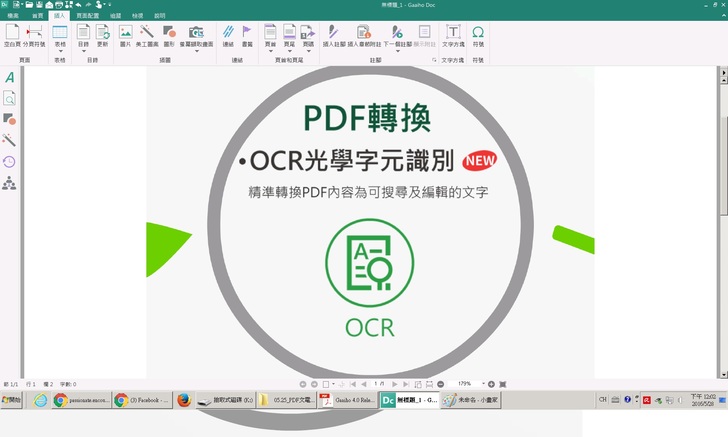
Task: Jump to last page in status bar
Action: [x=406, y=384]
